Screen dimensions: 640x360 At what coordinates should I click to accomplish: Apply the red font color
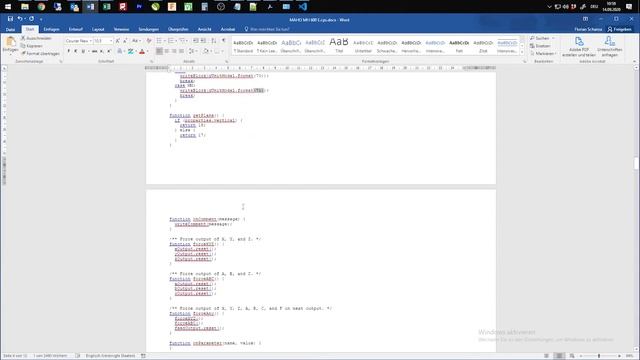pos(142,51)
